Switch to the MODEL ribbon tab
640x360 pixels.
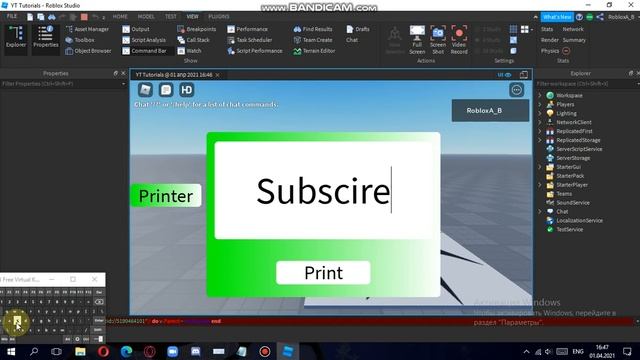146,17
